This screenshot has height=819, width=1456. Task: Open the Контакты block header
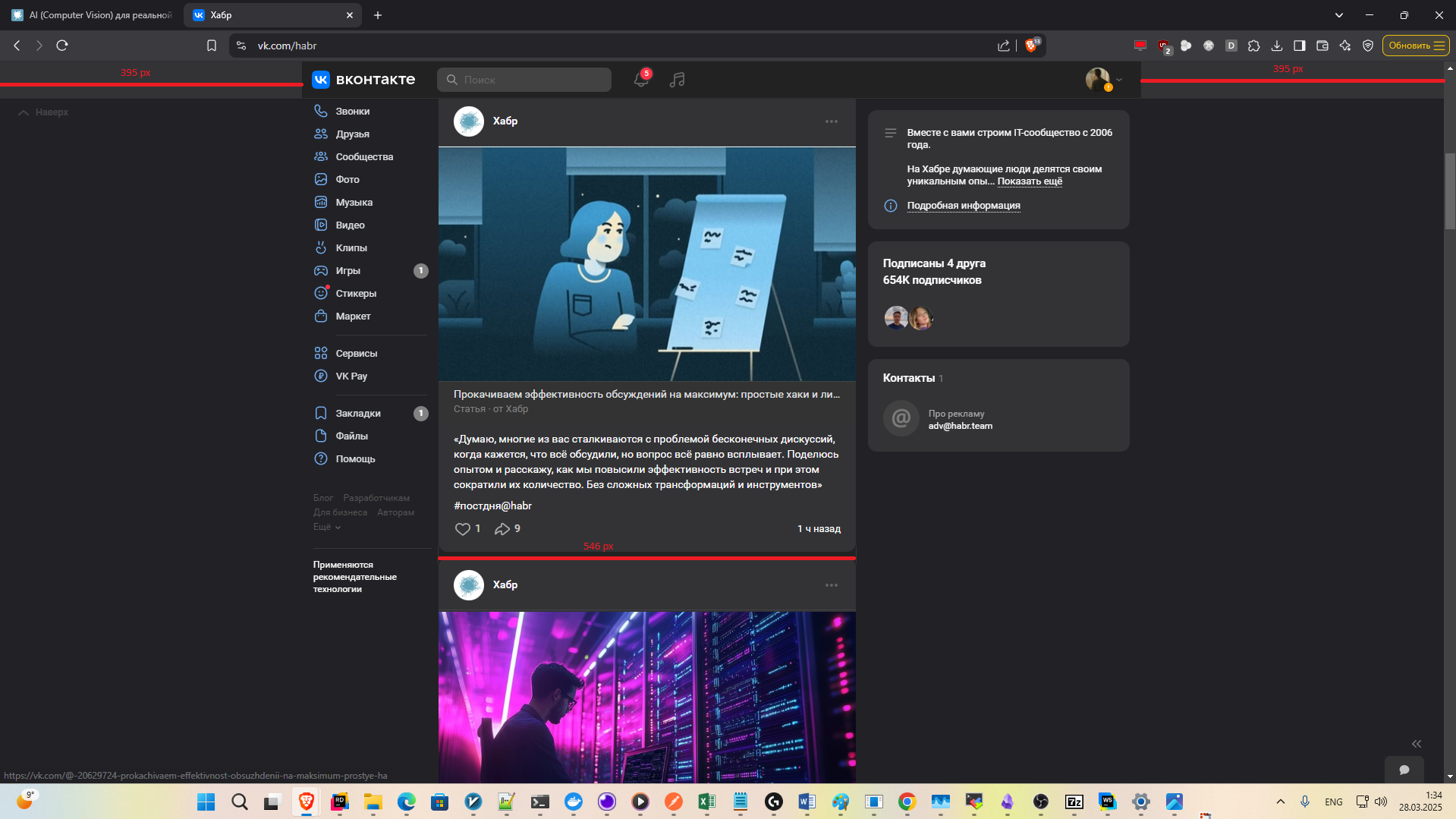913,378
